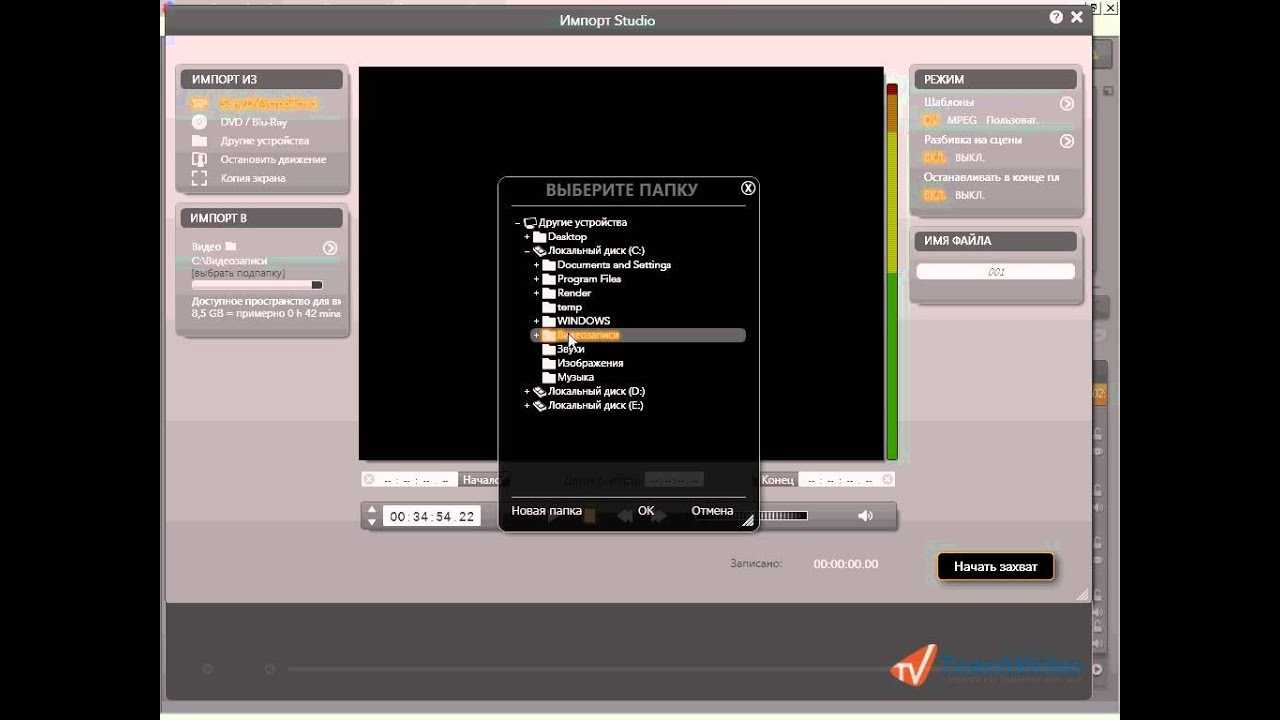Select the Program Files folder name
The height and width of the screenshot is (720, 1280).
(x=589, y=279)
